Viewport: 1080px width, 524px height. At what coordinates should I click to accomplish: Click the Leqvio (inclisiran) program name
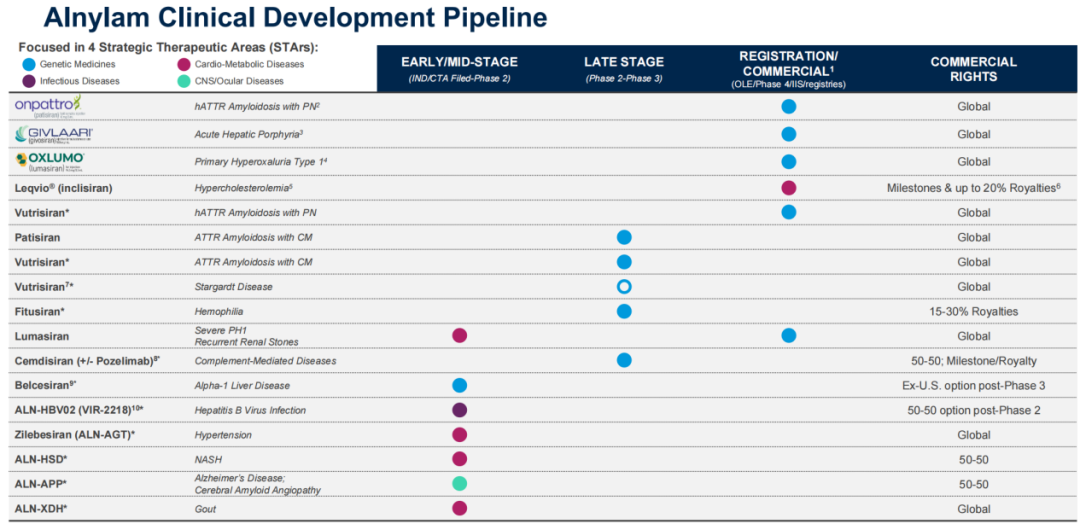[x=61, y=188]
